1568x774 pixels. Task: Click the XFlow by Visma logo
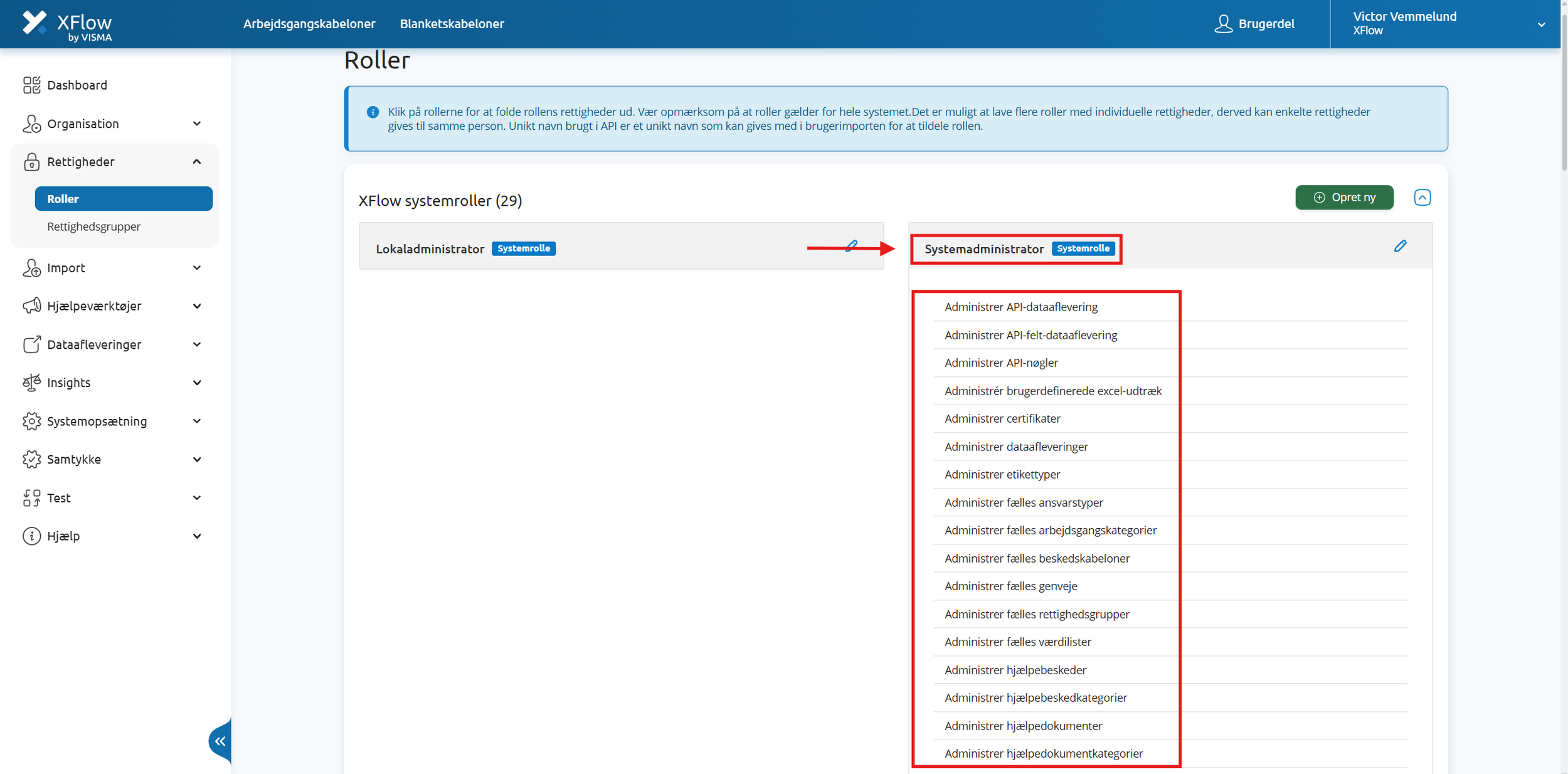click(67, 25)
